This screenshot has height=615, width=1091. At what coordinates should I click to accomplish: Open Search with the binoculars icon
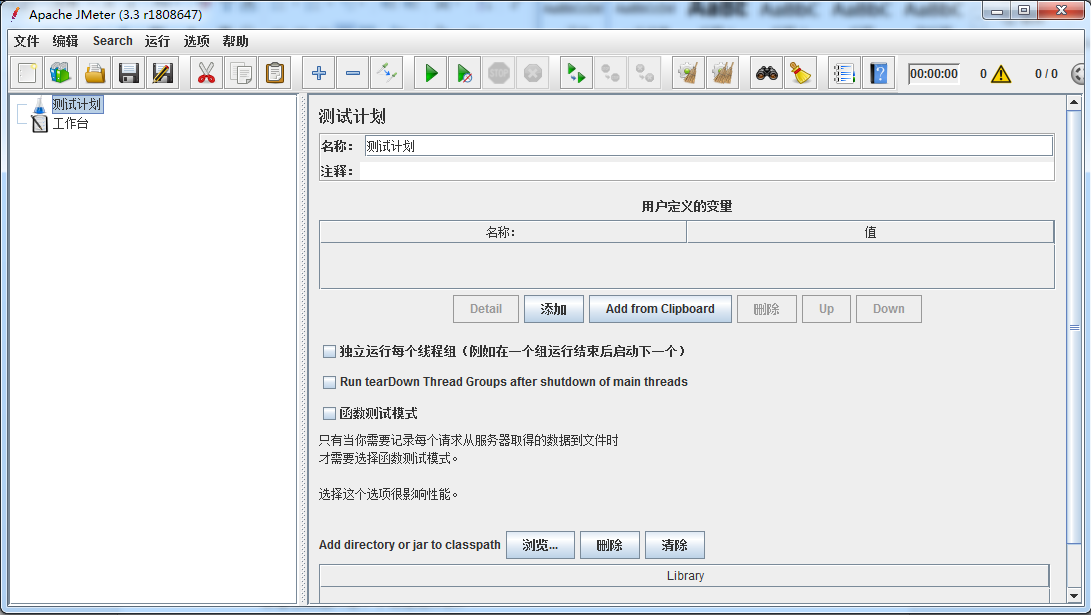pos(767,72)
